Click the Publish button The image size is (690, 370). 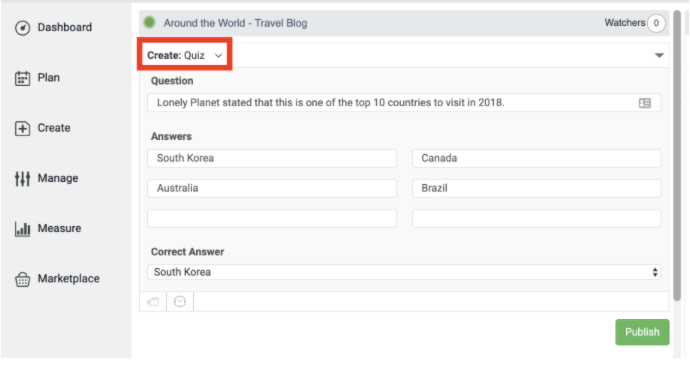(x=642, y=332)
